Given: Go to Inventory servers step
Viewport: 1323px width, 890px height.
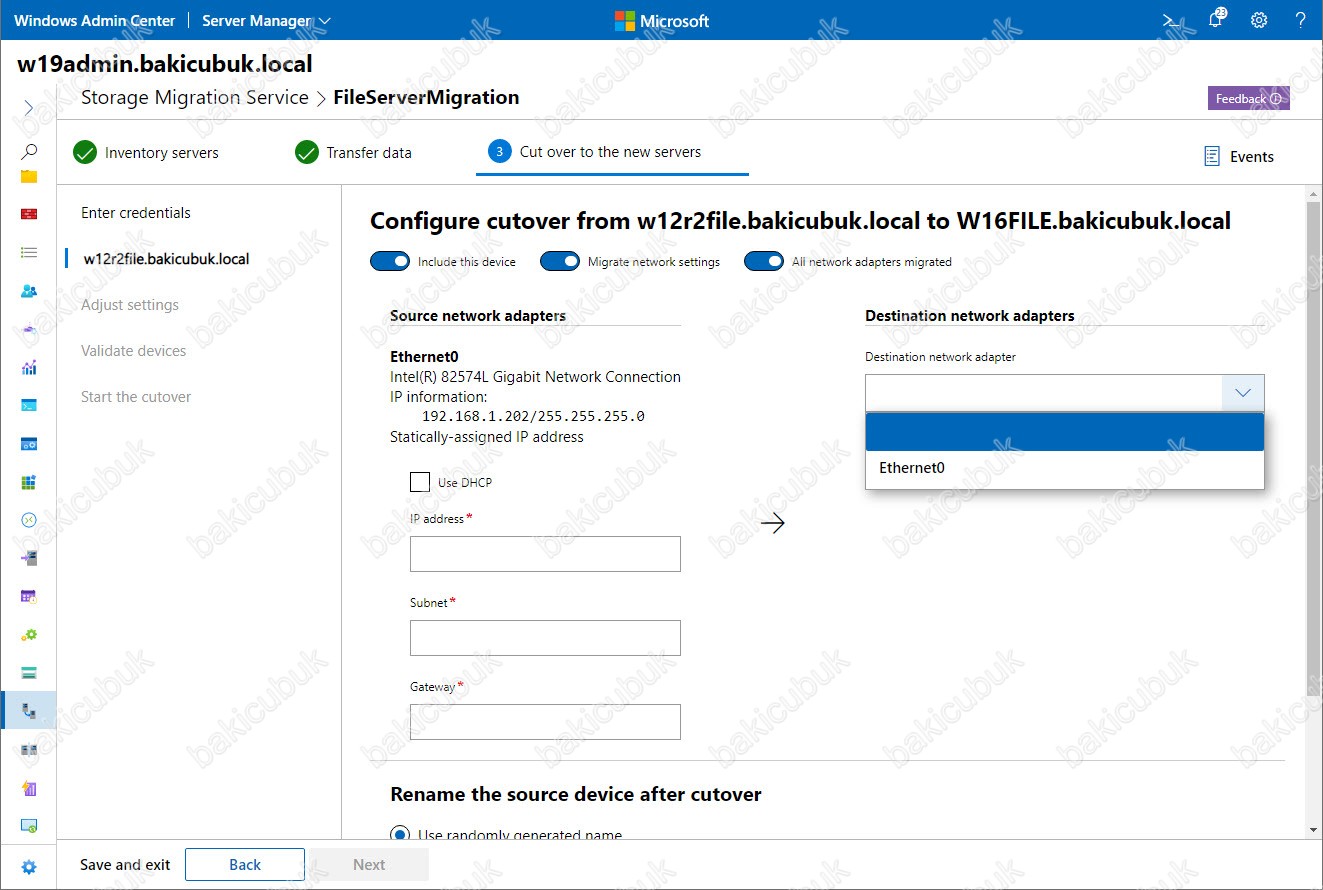Looking at the screenshot, I should (x=146, y=153).
